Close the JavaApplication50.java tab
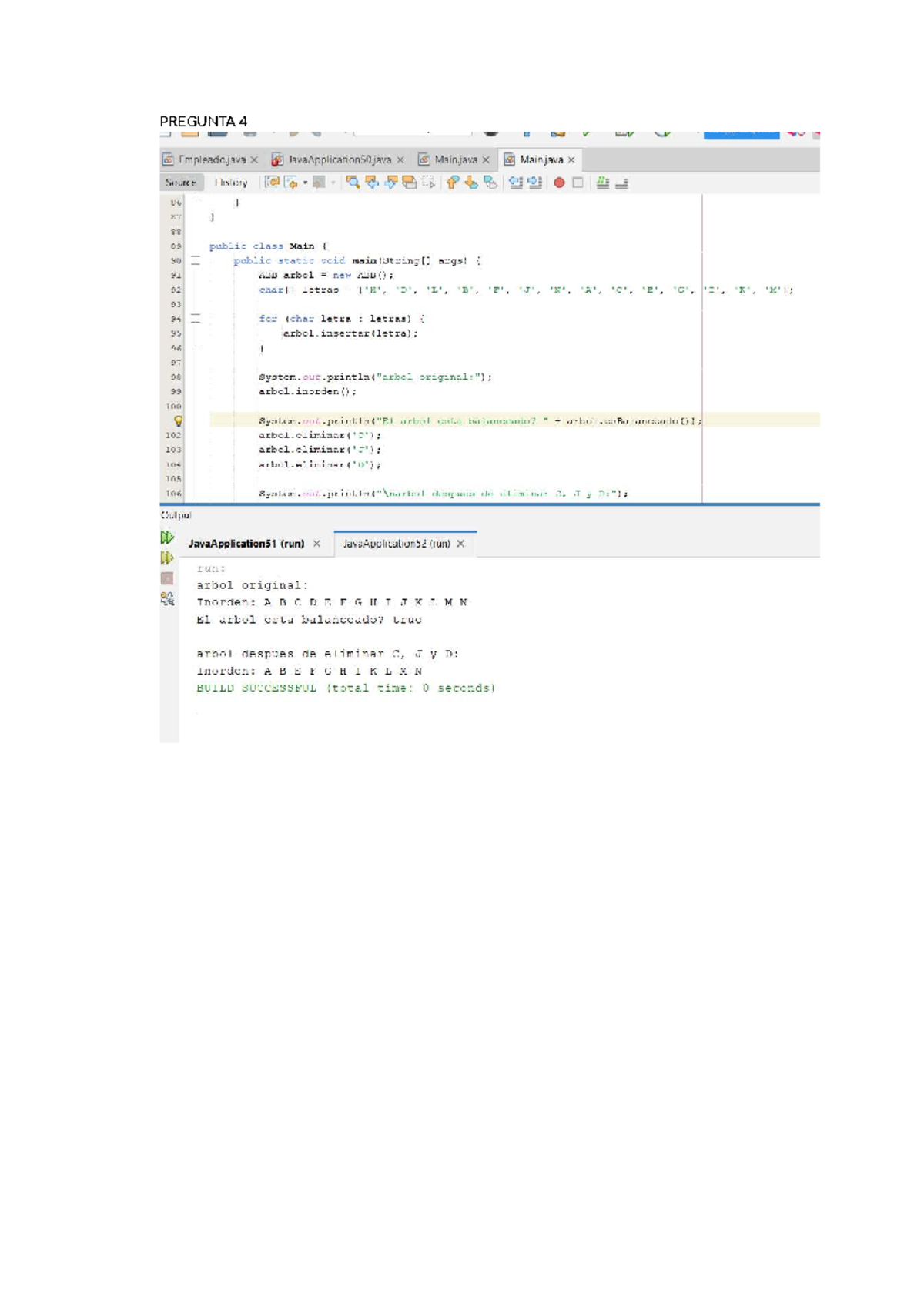Image resolution: width=924 pixels, height=1306 pixels. pos(400,160)
